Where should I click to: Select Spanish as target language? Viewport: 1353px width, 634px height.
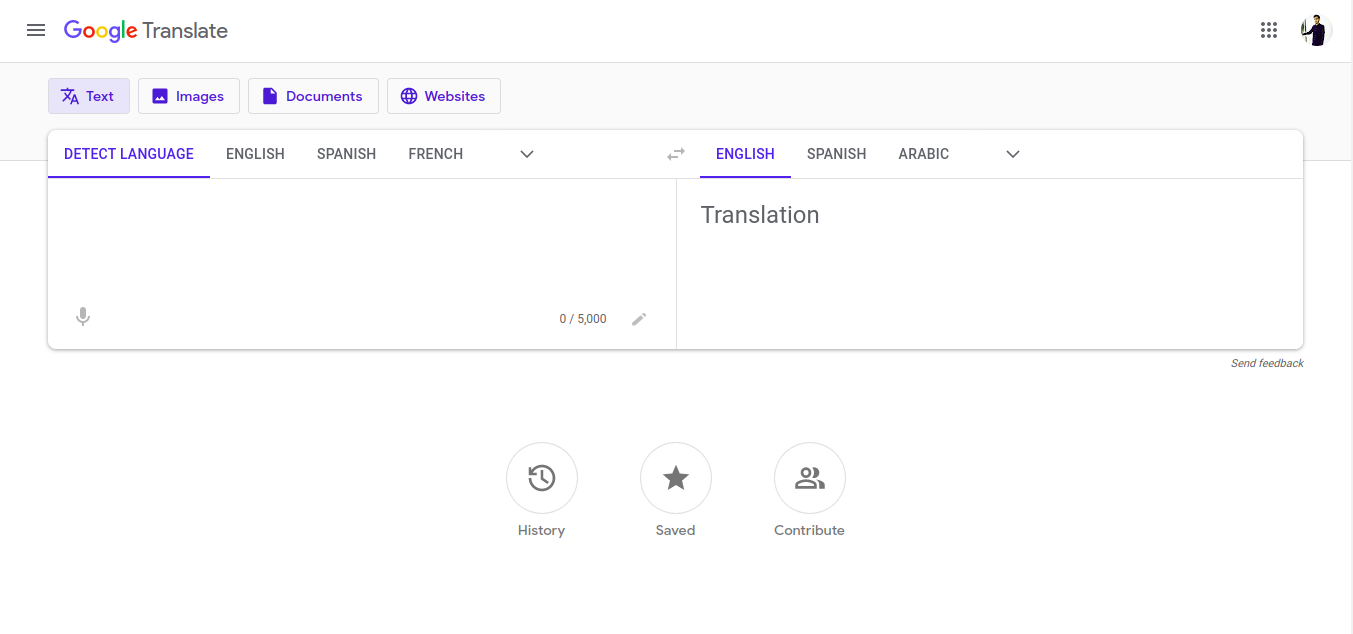pos(836,154)
